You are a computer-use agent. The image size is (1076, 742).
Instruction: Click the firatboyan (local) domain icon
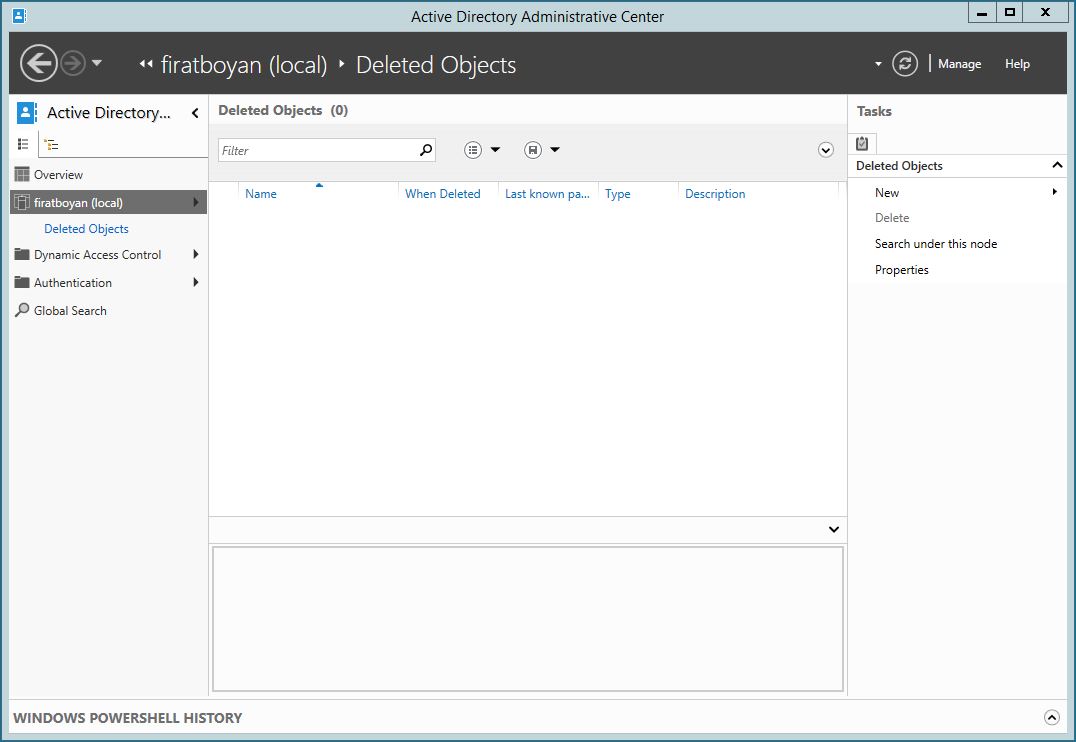point(22,202)
